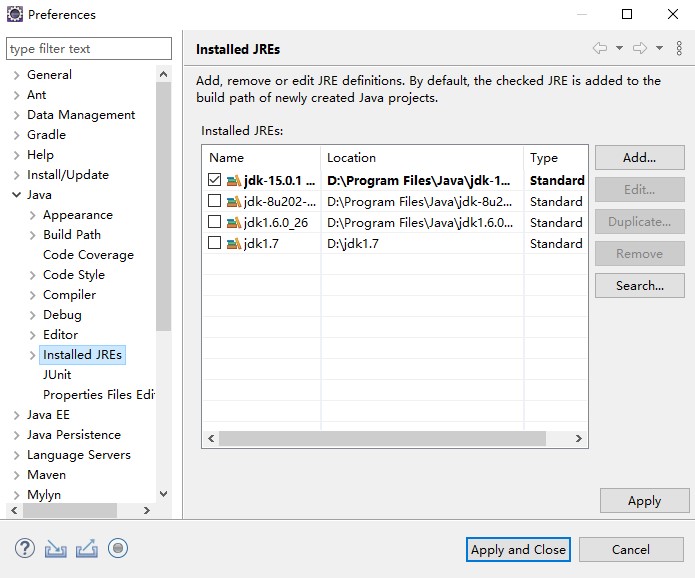Screen dimensions: 695x578
Task: Select the Code Style preference page
Action: 74,275
